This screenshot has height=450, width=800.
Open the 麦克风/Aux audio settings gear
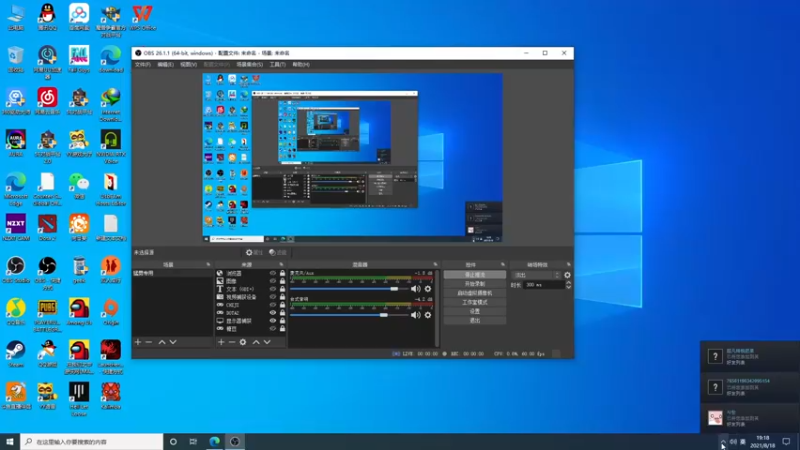pyautogui.click(x=428, y=289)
